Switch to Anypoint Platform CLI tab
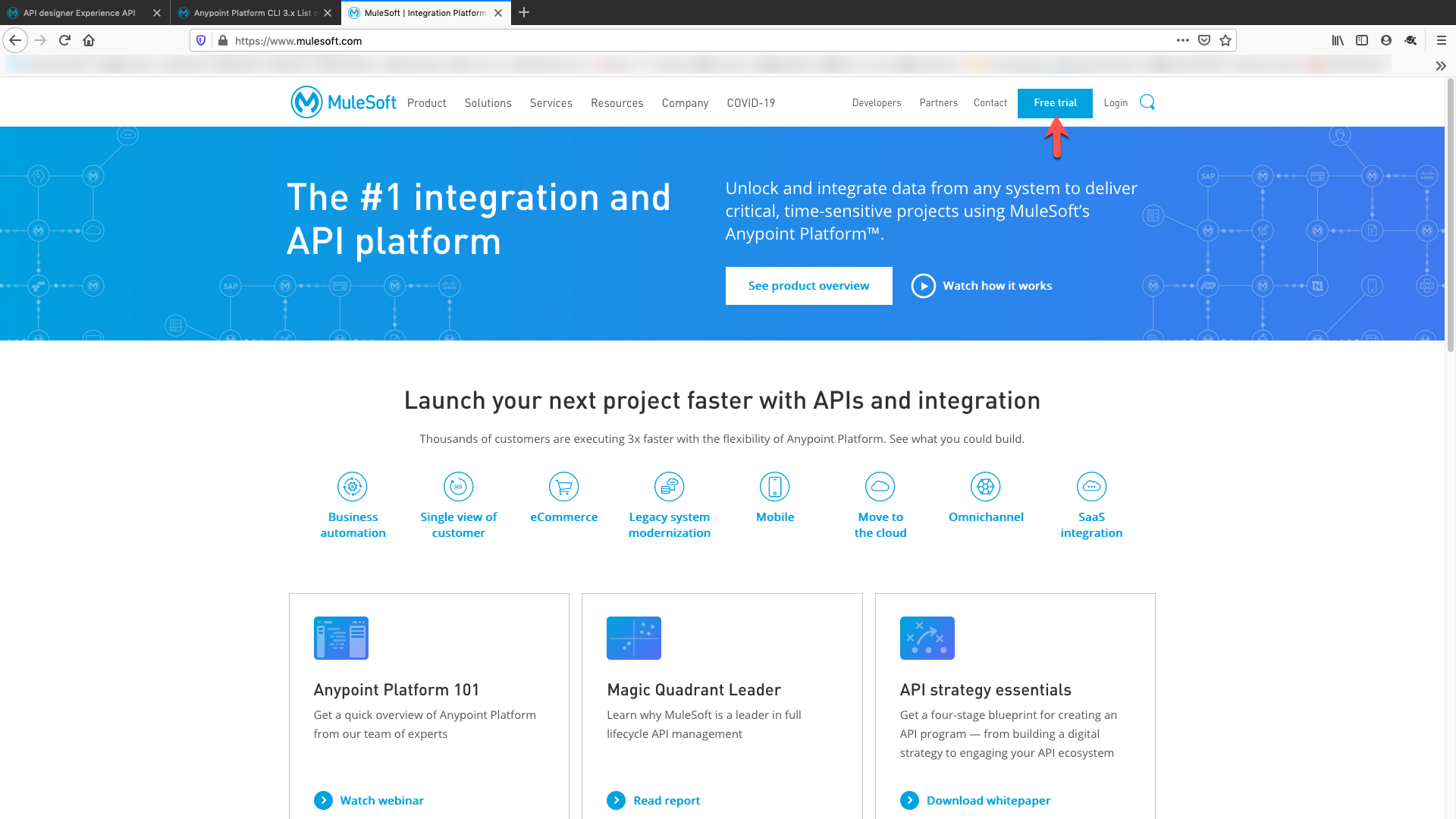The width and height of the screenshot is (1456, 819). [x=251, y=13]
